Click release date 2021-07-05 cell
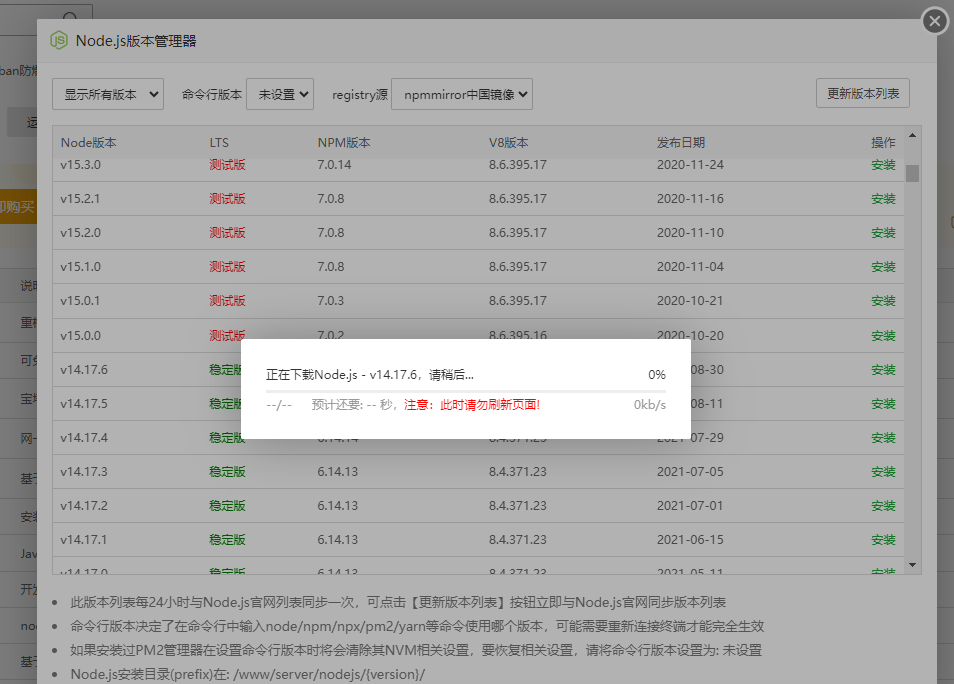The image size is (954, 684). [x=690, y=472]
